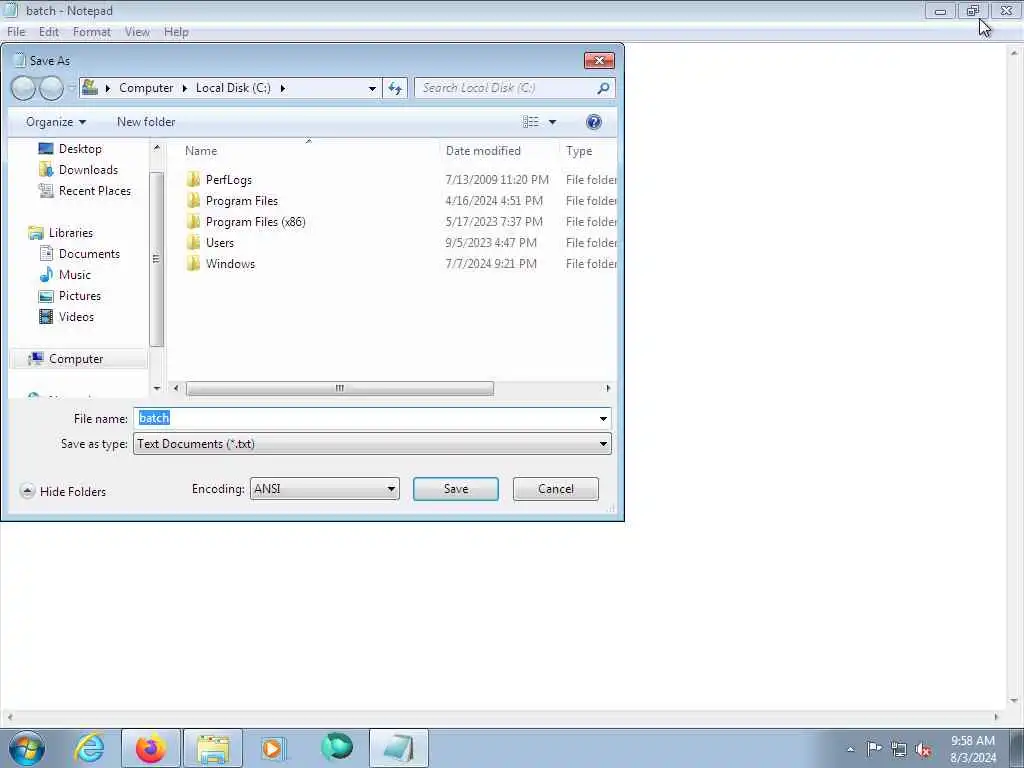Viewport: 1024px width, 768px height.
Task: Select Libraries in the navigation pane
Action: click(71, 232)
